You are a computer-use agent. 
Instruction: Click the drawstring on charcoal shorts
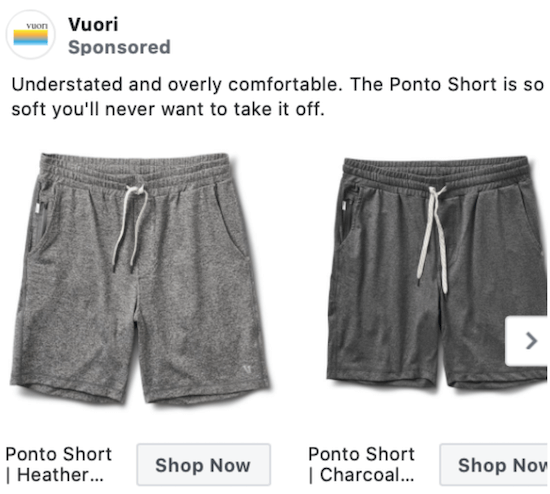(432, 239)
